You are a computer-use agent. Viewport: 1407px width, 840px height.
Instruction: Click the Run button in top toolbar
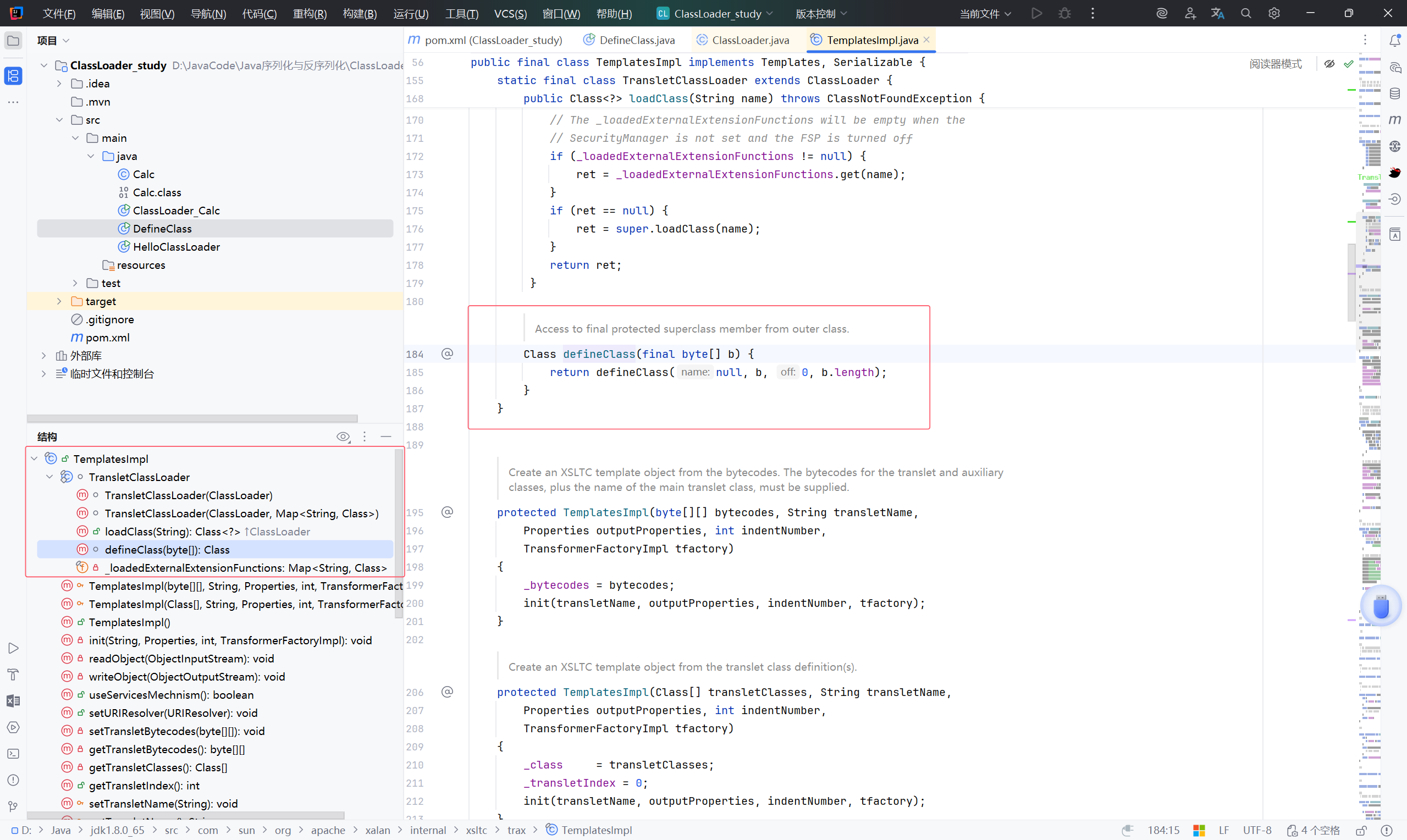(1036, 13)
